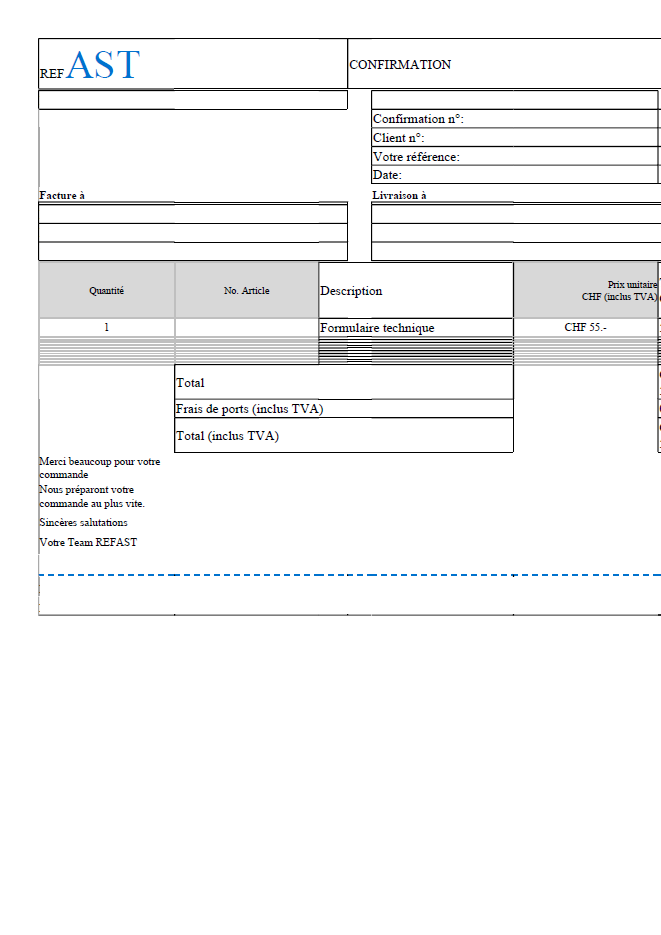
Task: Select the 'Livraison à' label
Action: (399, 195)
